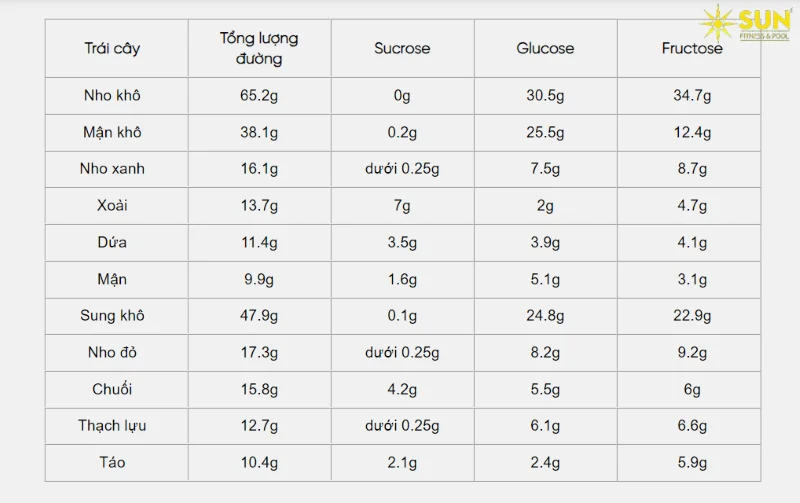This screenshot has width=800, height=503.
Task: Select the Sung khô row label
Action: 112,316
